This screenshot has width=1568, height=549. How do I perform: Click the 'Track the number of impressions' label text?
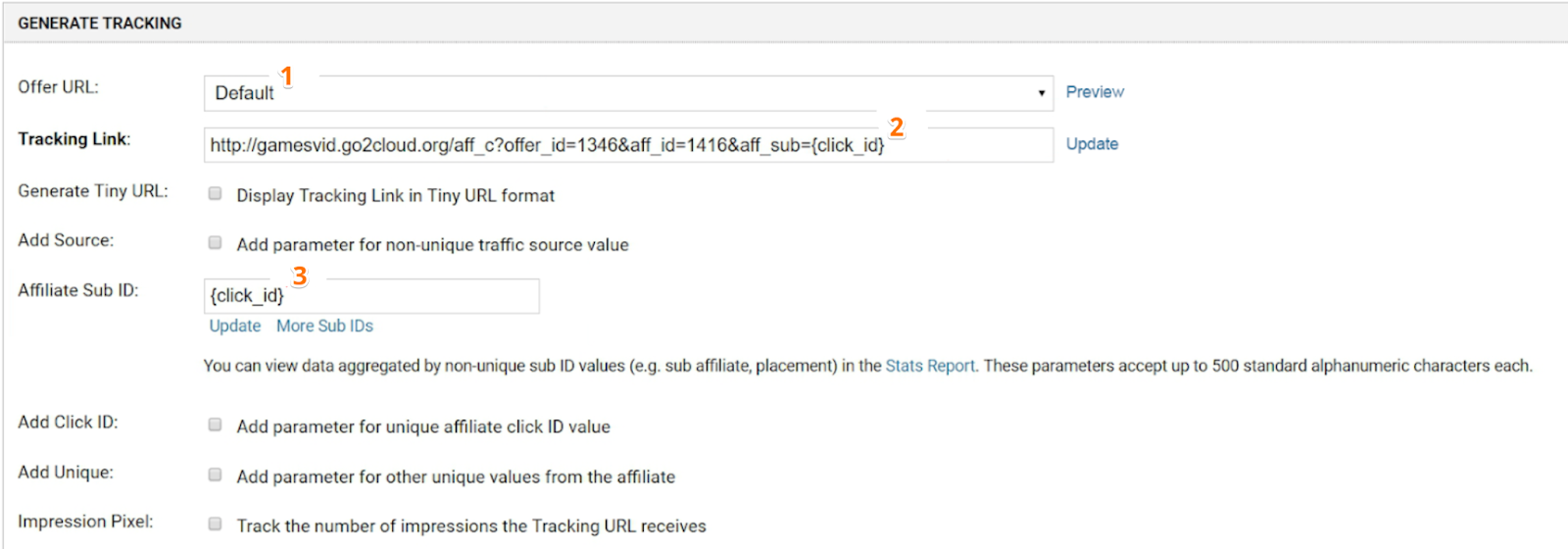pos(470,526)
